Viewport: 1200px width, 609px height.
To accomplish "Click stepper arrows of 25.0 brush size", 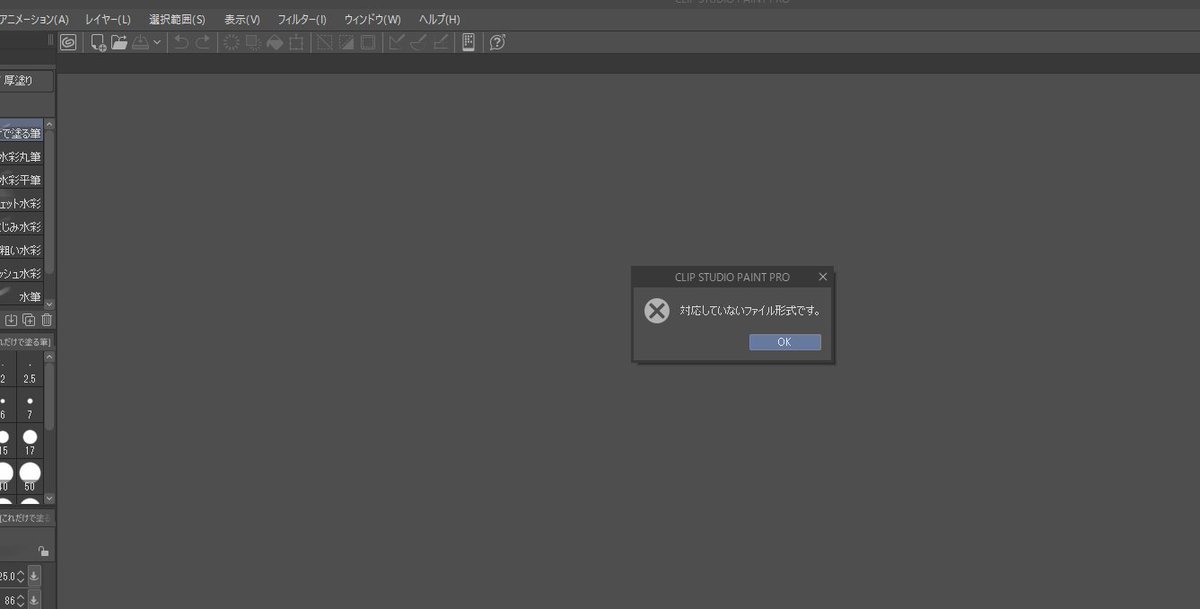I will click(x=21, y=576).
